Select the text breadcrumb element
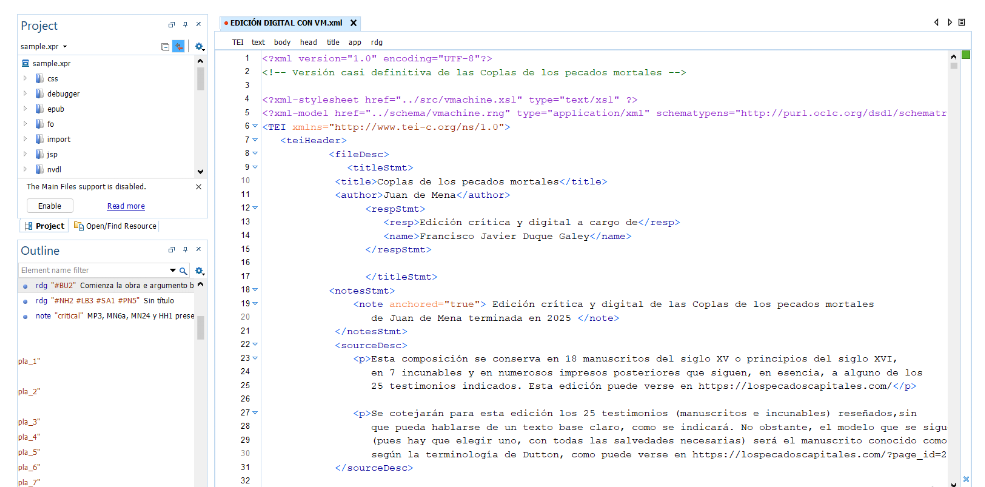Image resolution: width=985 pixels, height=487 pixels. pyautogui.click(x=258, y=42)
